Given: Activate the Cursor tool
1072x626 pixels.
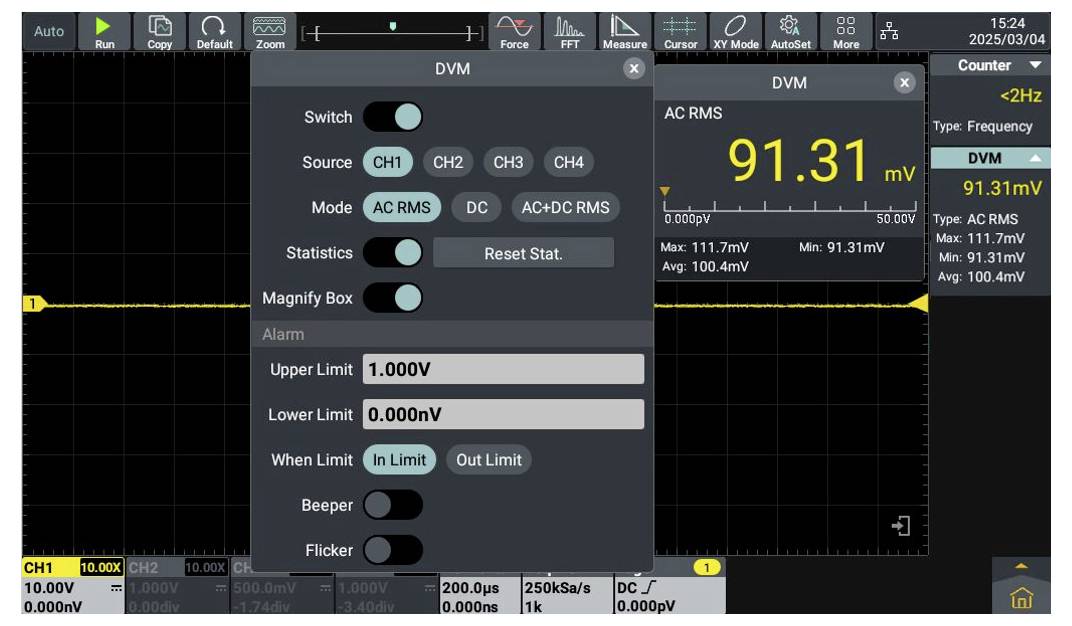Looking at the screenshot, I should 681,31.
